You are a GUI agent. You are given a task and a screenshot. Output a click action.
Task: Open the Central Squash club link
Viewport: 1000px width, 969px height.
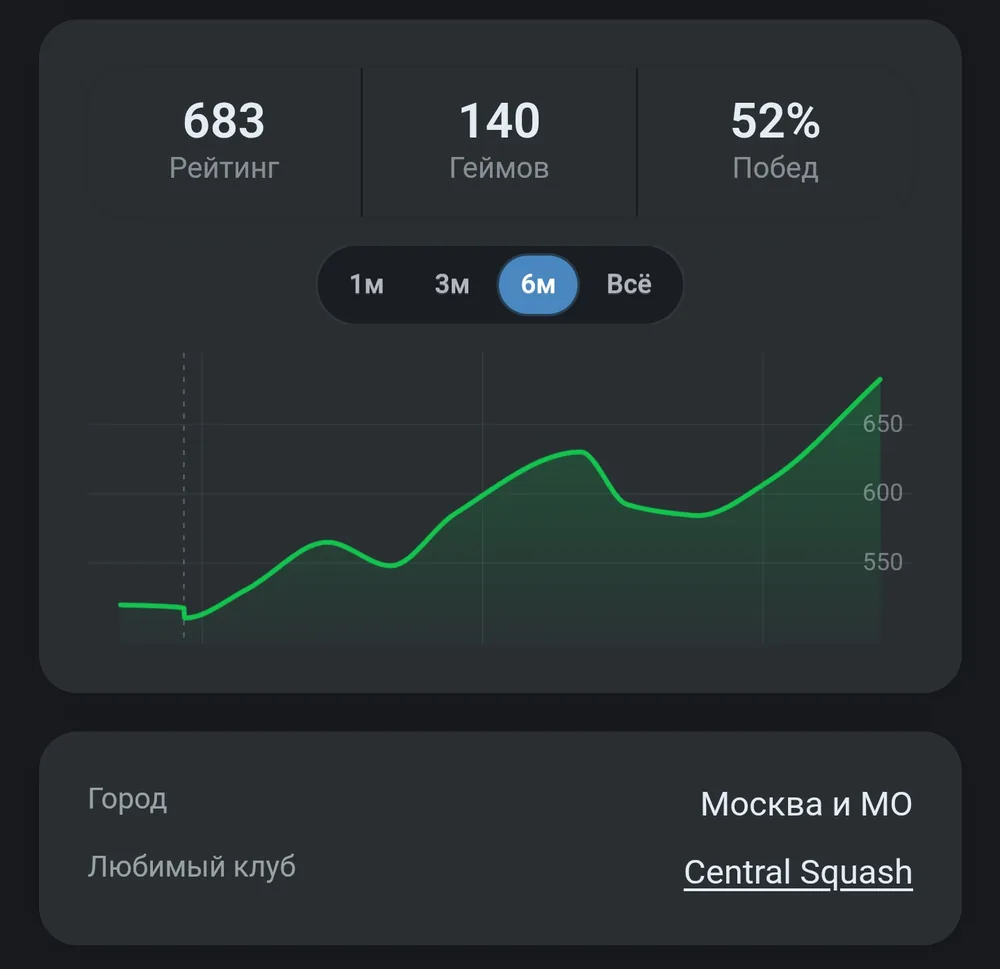pos(798,871)
